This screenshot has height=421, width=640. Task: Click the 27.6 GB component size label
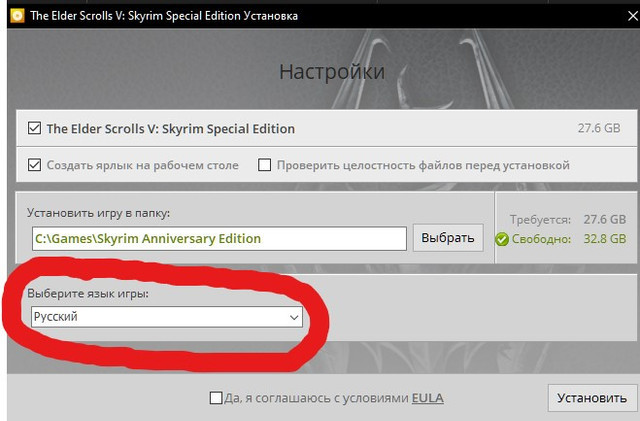(600, 129)
